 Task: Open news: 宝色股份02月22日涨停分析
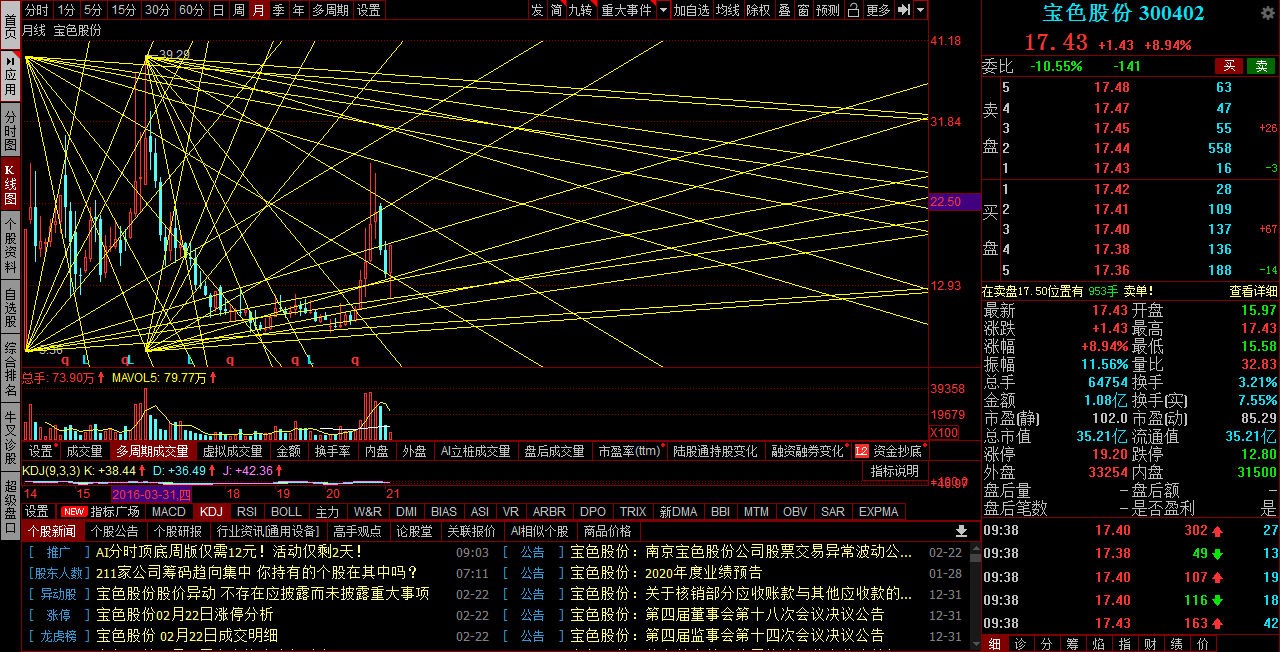tap(185, 614)
